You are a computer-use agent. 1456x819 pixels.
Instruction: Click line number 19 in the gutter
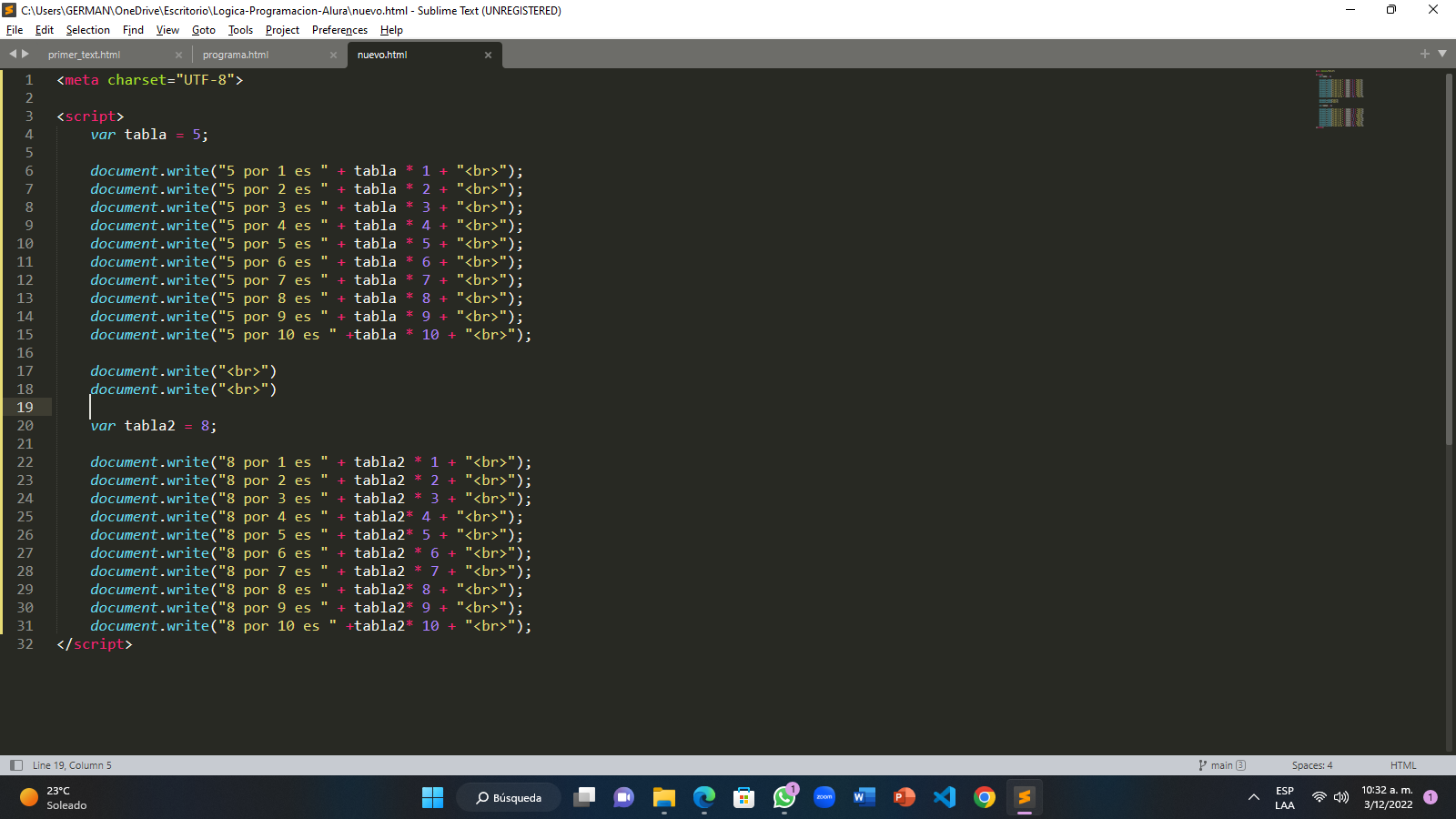tap(25, 408)
